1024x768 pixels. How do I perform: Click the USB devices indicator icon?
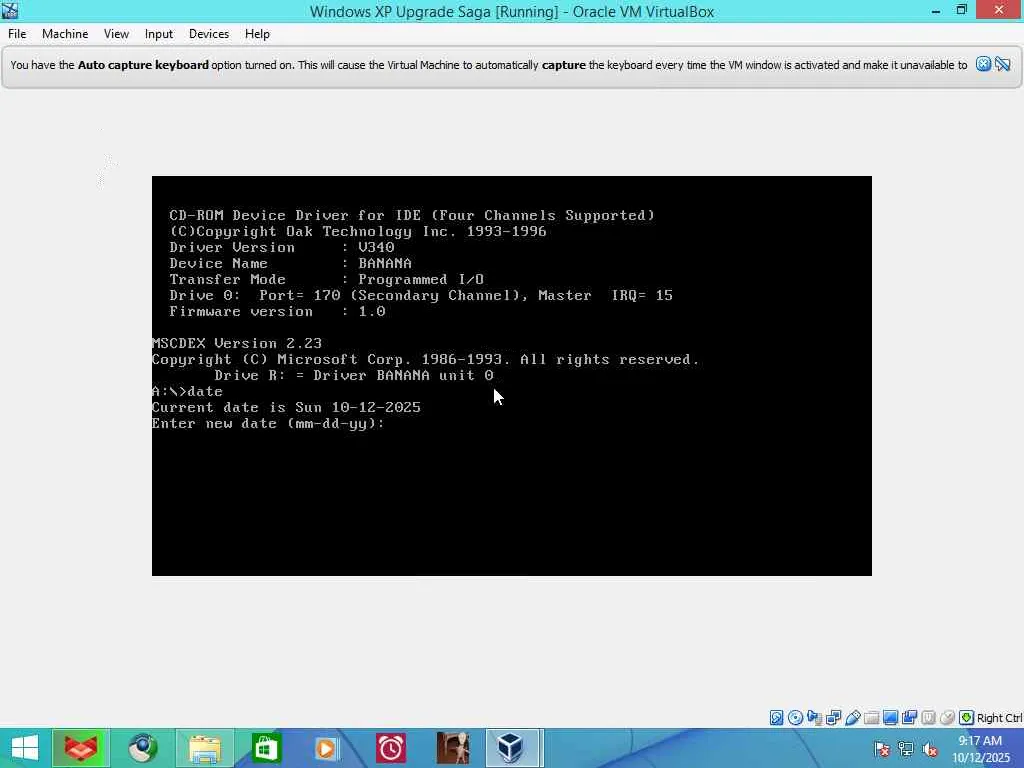tap(852, 718)
